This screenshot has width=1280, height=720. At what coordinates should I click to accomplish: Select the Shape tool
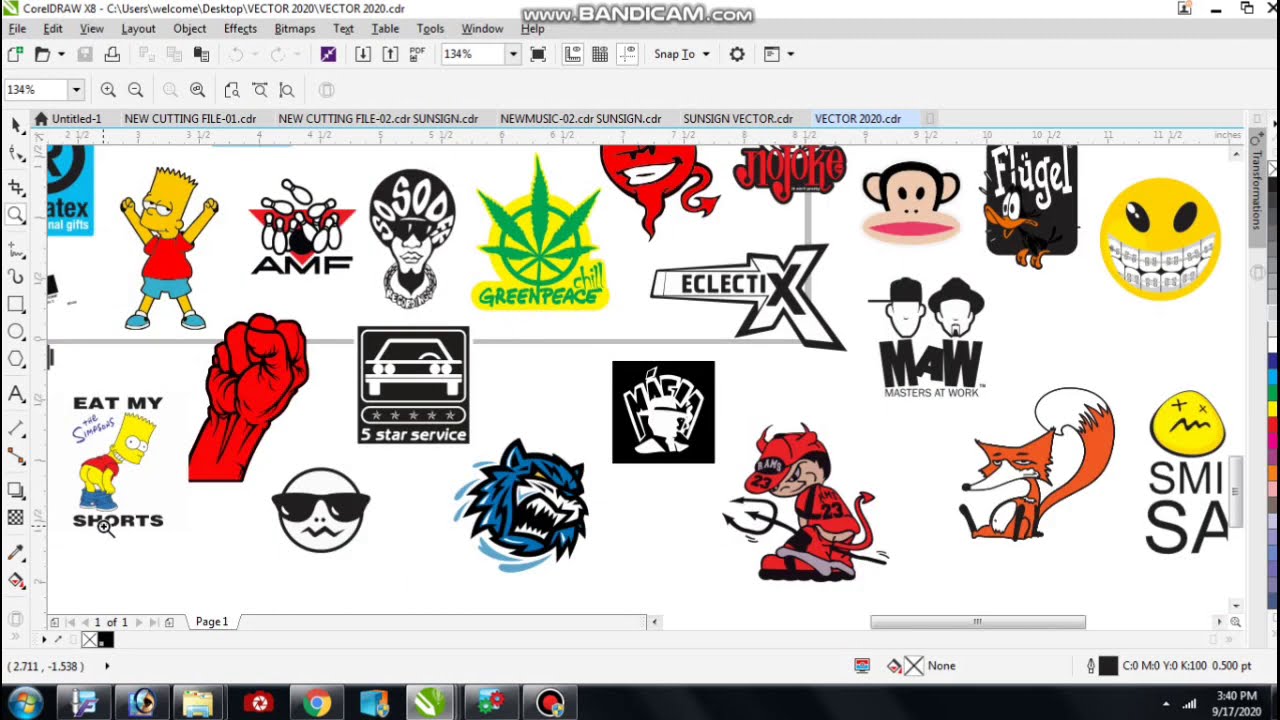16,153
